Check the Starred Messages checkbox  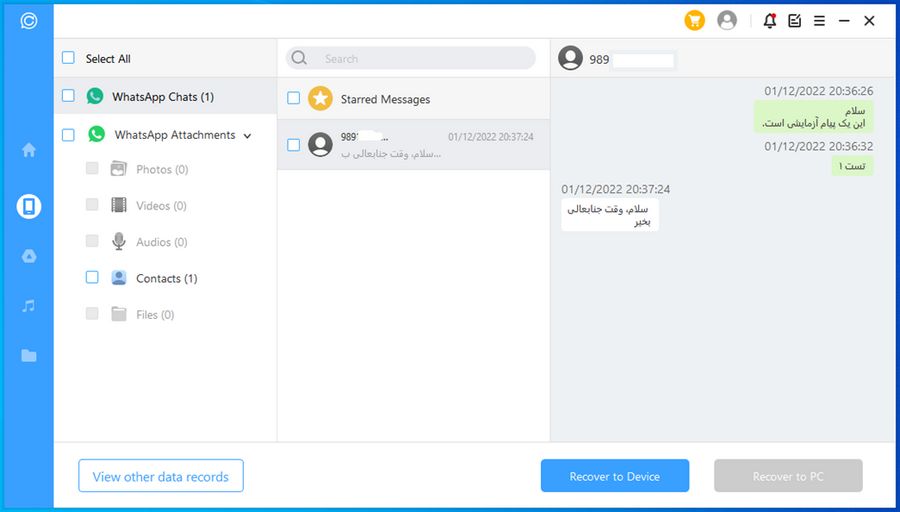(x=293, y=98)
